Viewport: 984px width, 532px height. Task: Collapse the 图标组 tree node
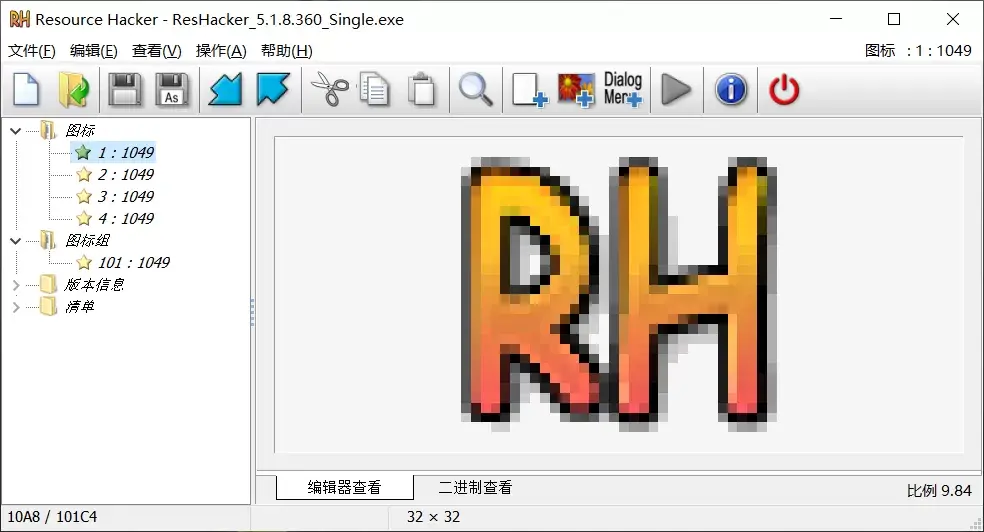click(x=16, y=241)
